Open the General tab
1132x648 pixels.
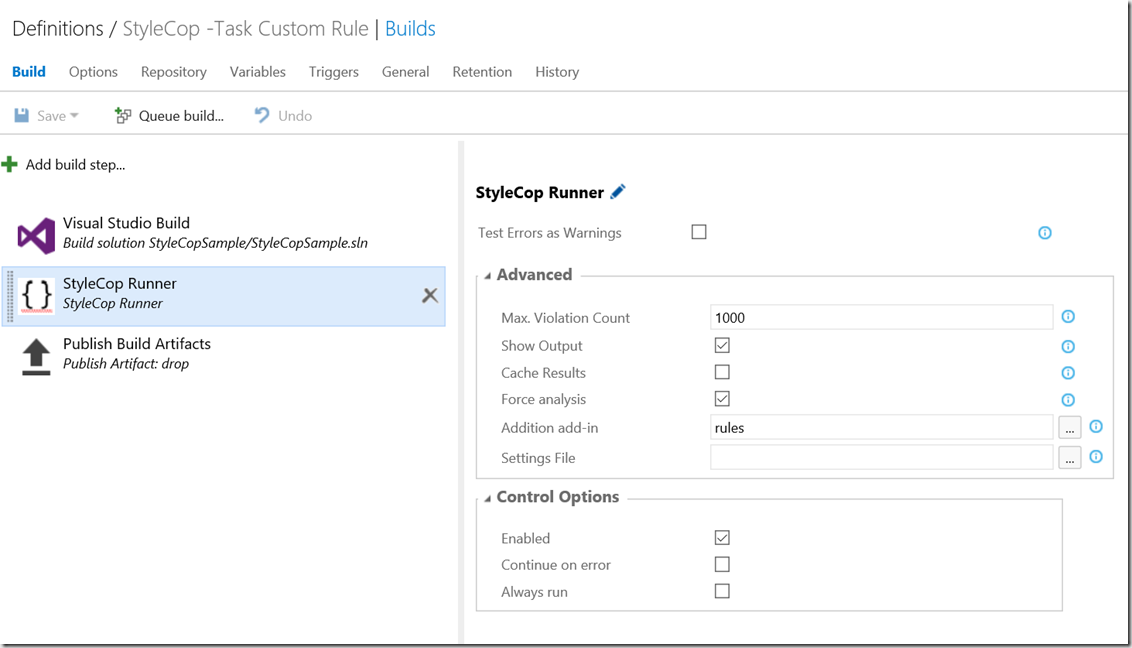[x=406, y=71]
